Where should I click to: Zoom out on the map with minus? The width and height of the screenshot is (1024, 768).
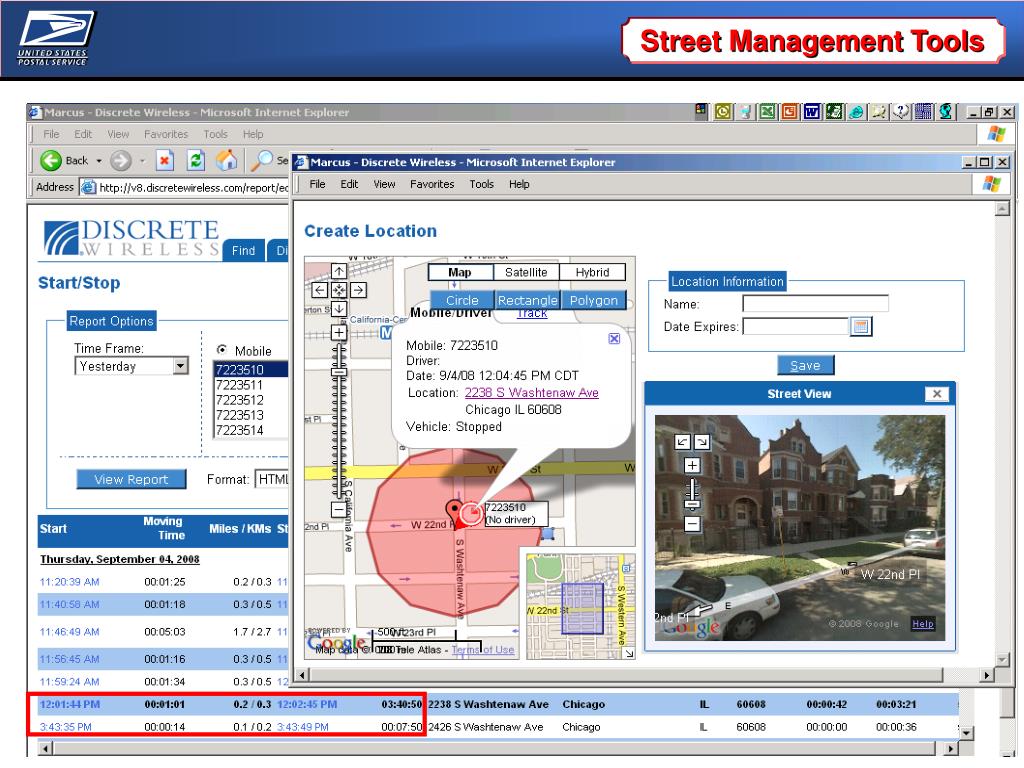tap(339, 509)
